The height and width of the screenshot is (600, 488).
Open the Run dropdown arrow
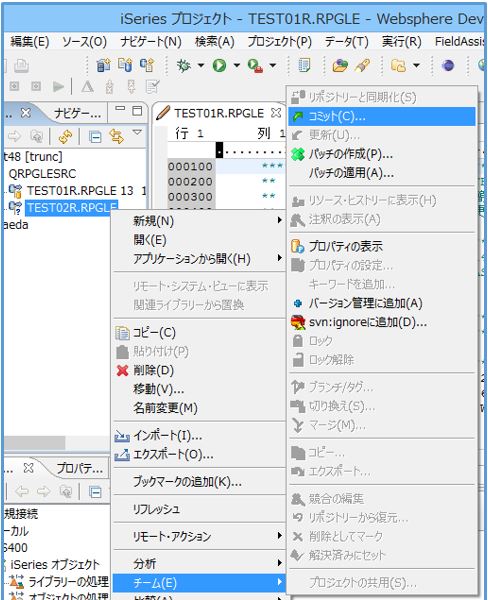pos(237,65)
